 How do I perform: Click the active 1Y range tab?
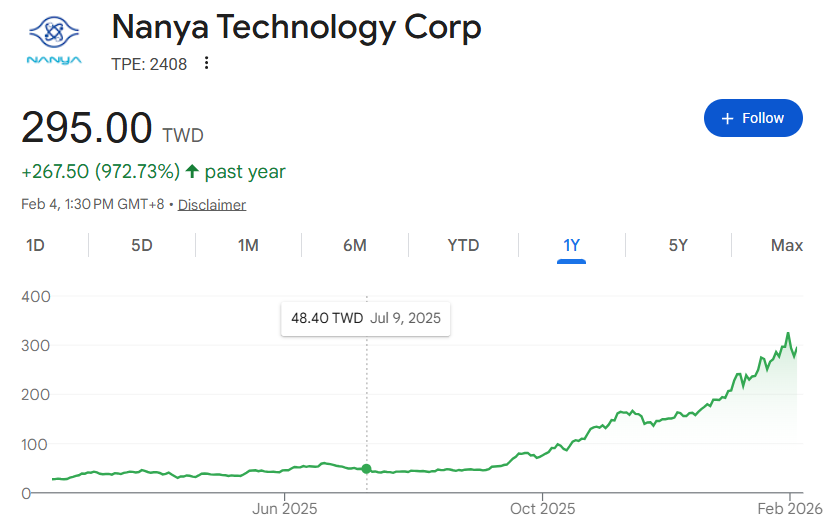pos(571,245)
